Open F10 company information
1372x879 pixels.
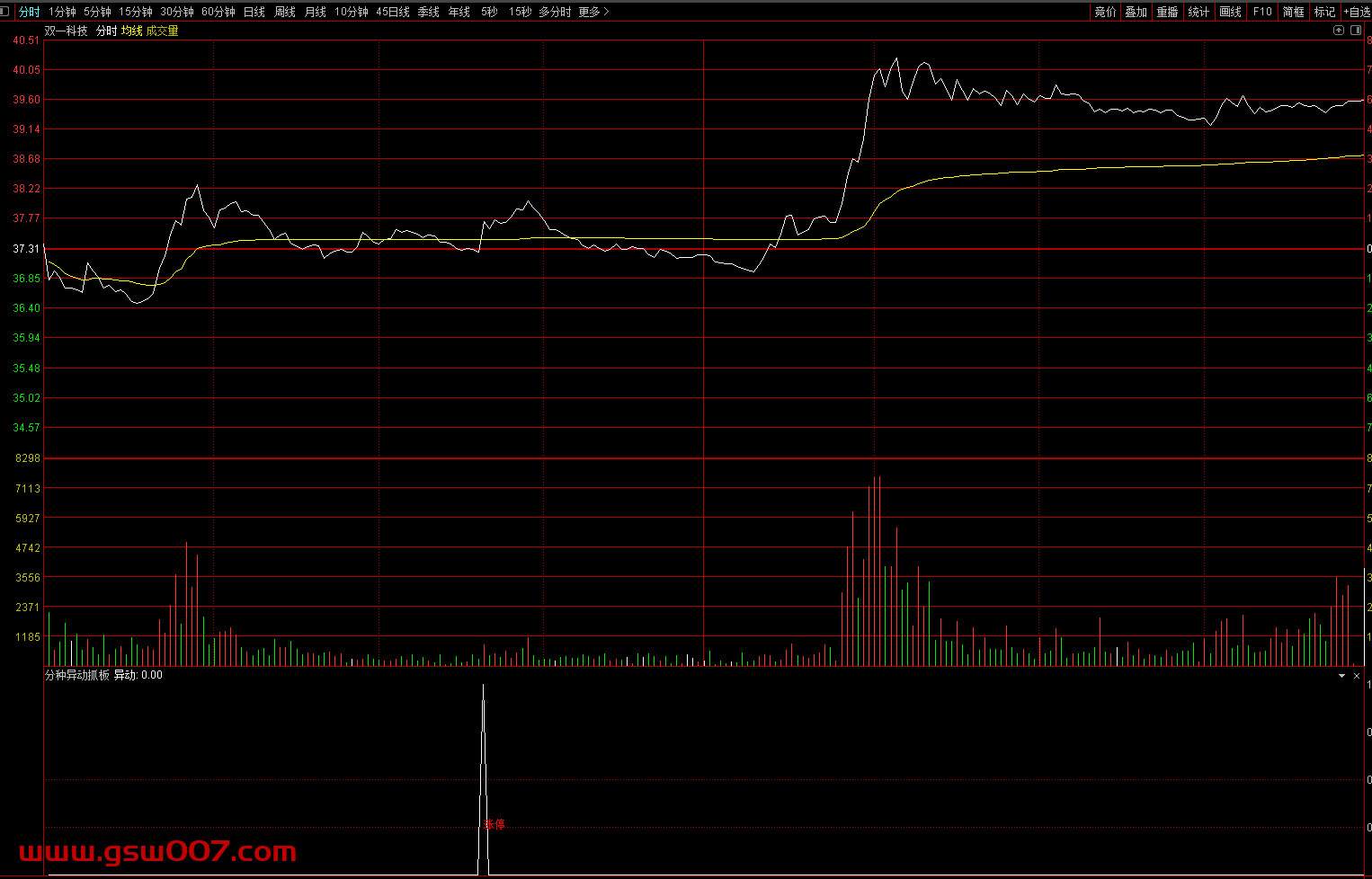click(x=1262, y=12)
